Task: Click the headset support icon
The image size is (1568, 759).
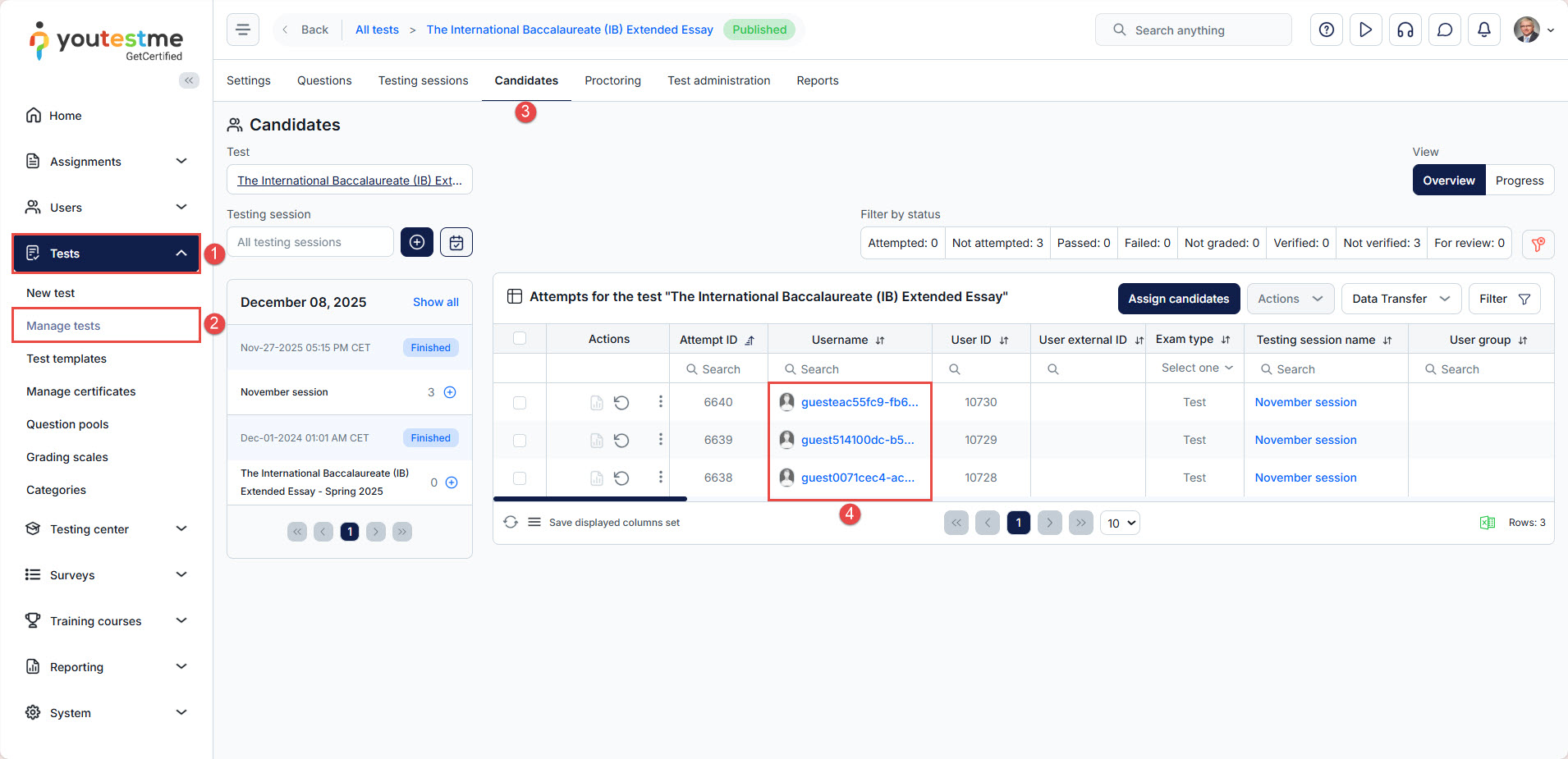Action: click(1405, 30)
